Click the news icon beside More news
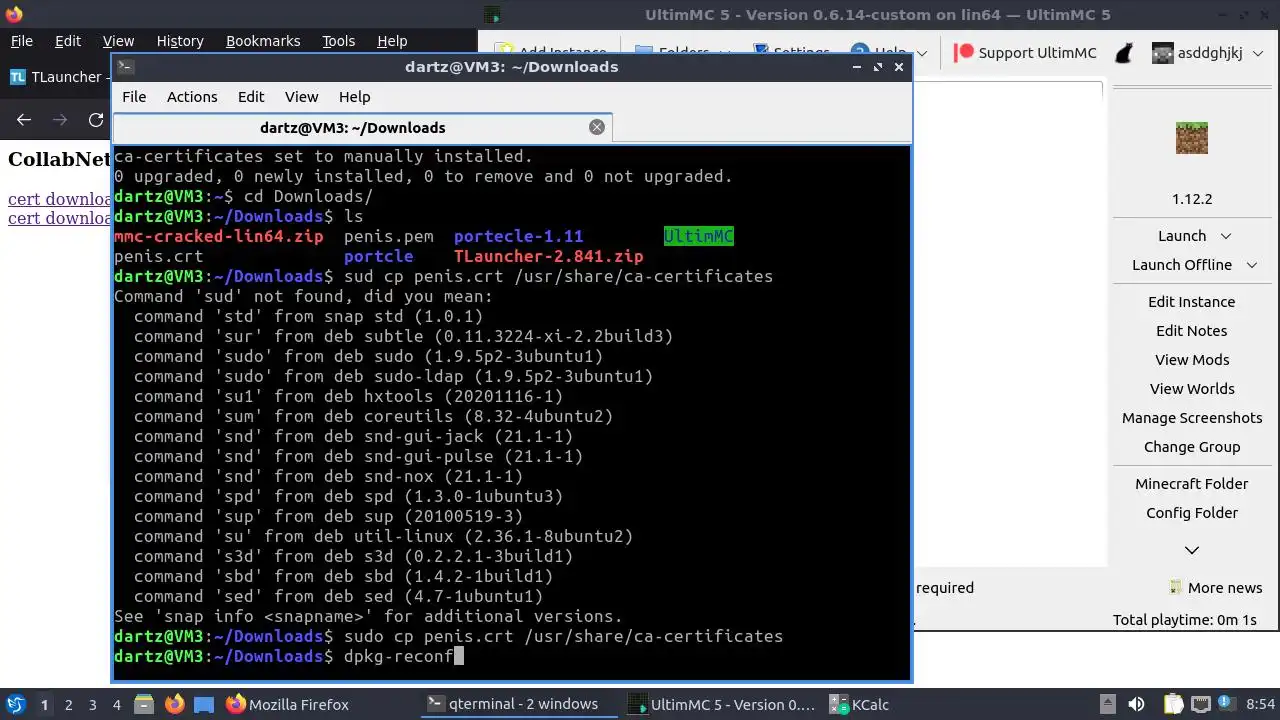This screenshot has width=1280, height=720. tap(1176, 588)
